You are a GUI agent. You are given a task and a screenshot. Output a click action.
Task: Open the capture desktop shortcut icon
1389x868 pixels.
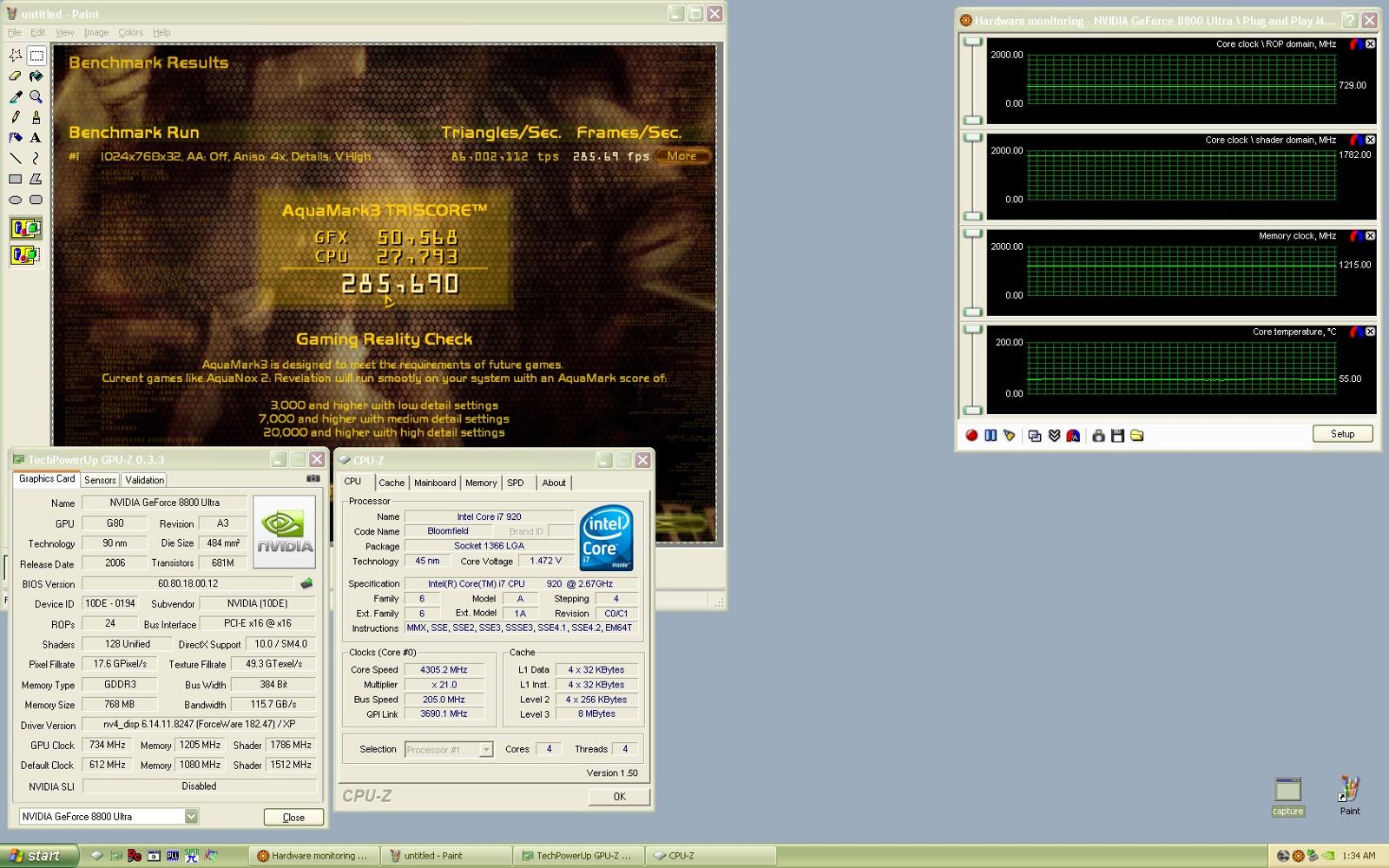pos(1287,796)
